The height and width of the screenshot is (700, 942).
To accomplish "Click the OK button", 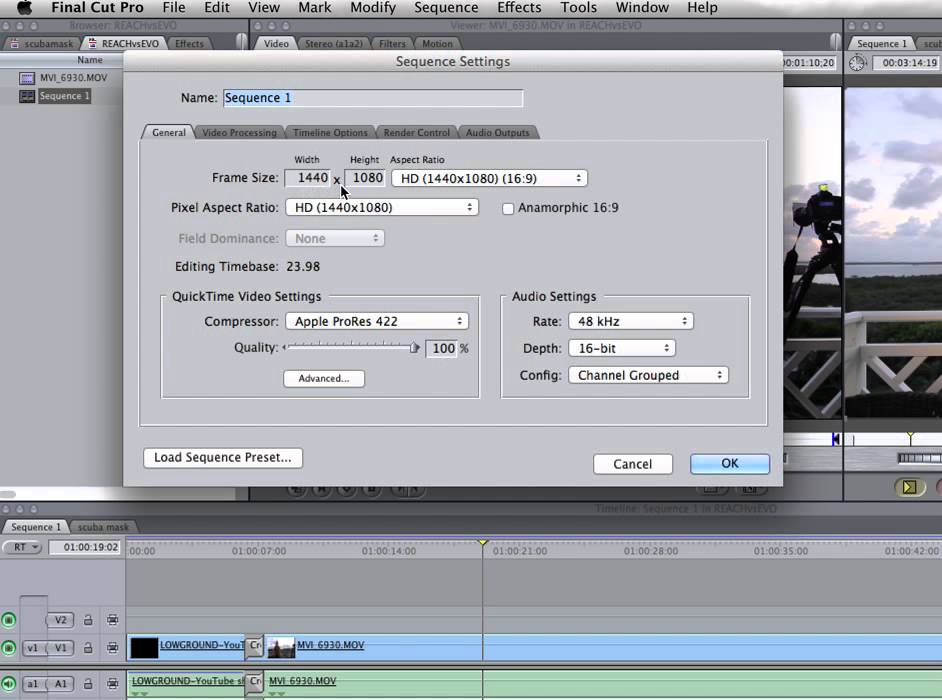I will pyautogui.click(x=729, y=463).
